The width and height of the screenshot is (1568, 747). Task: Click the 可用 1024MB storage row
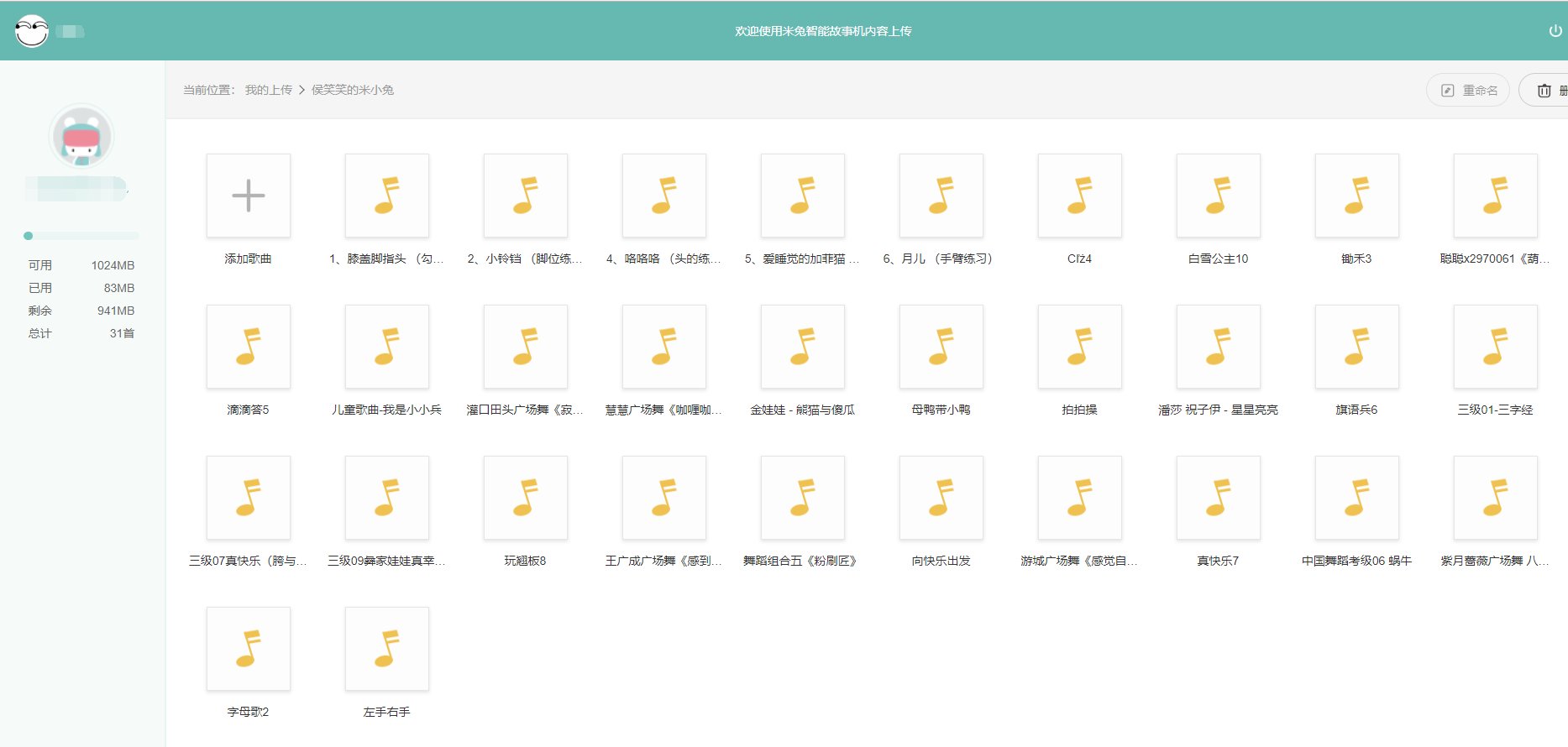[81, 265]
